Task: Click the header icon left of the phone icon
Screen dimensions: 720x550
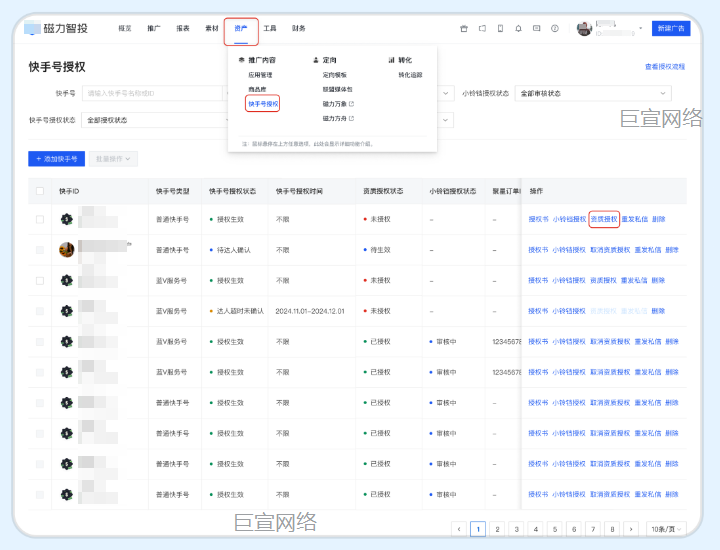Action: click(x=482, y=28)
